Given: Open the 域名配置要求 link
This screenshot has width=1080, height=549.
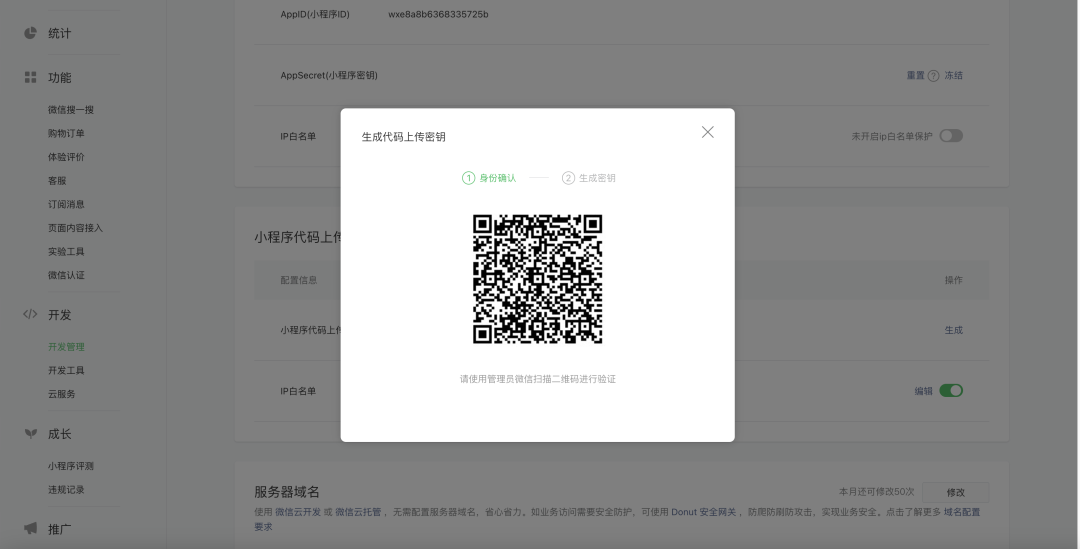Looking at the screenshot, I should [962, 512].
